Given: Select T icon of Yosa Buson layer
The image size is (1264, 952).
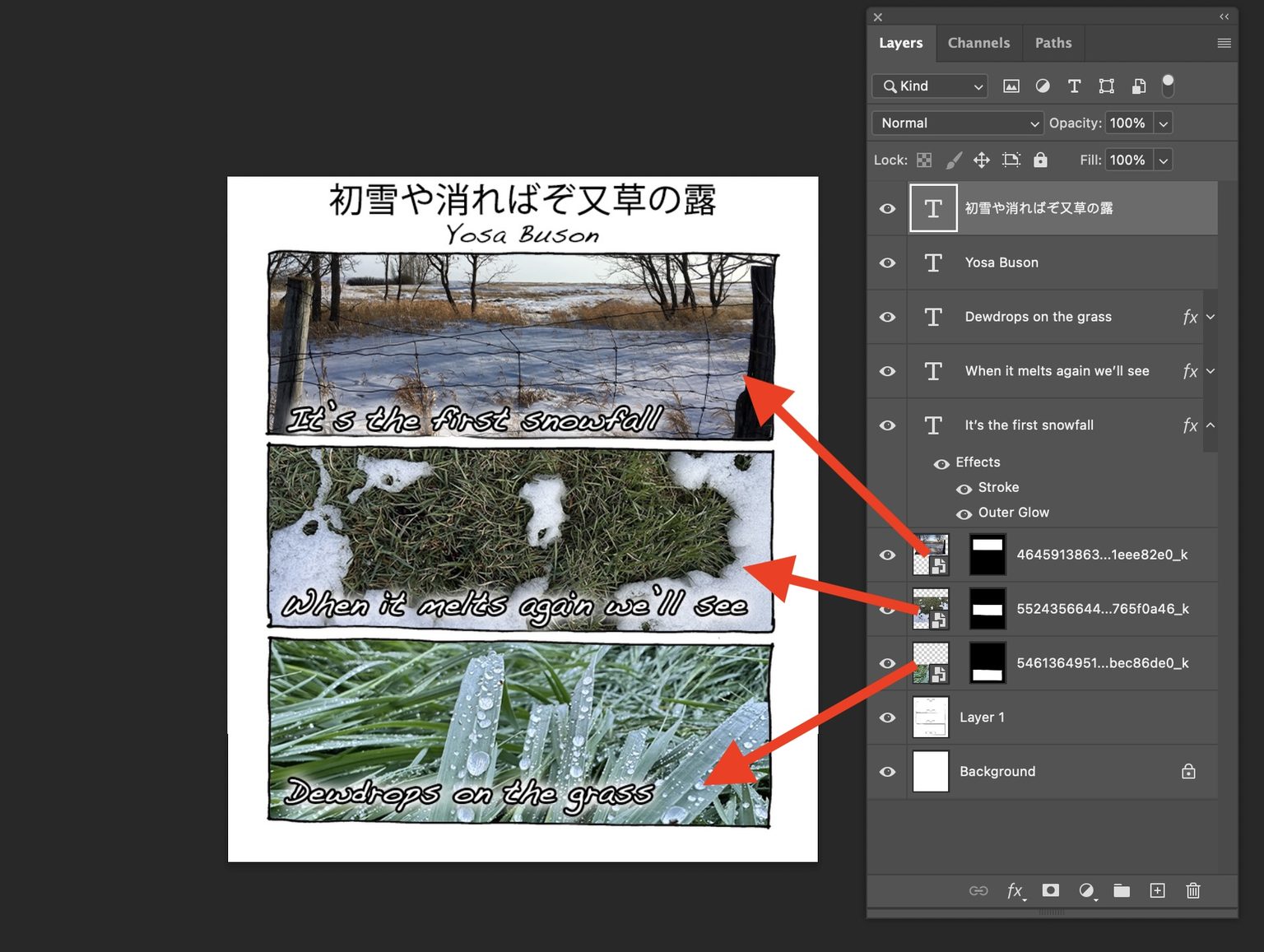Looking at the screenshot, I should click(933, 262).
